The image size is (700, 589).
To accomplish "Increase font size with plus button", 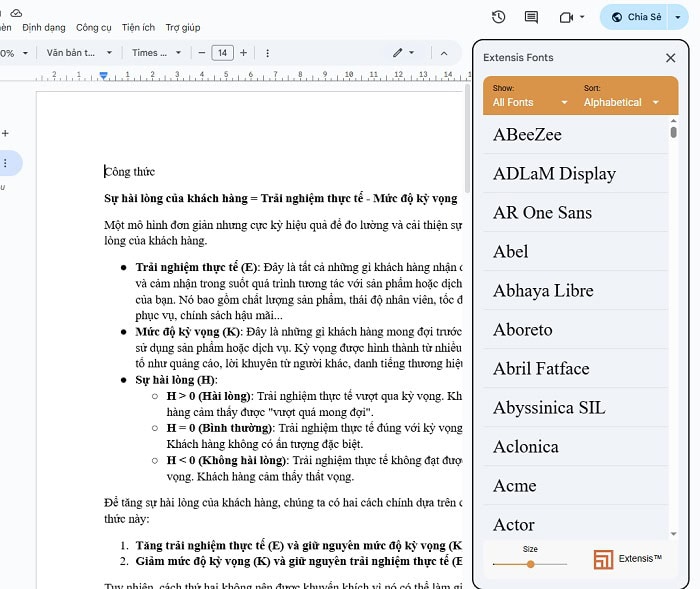I will 243,52.
